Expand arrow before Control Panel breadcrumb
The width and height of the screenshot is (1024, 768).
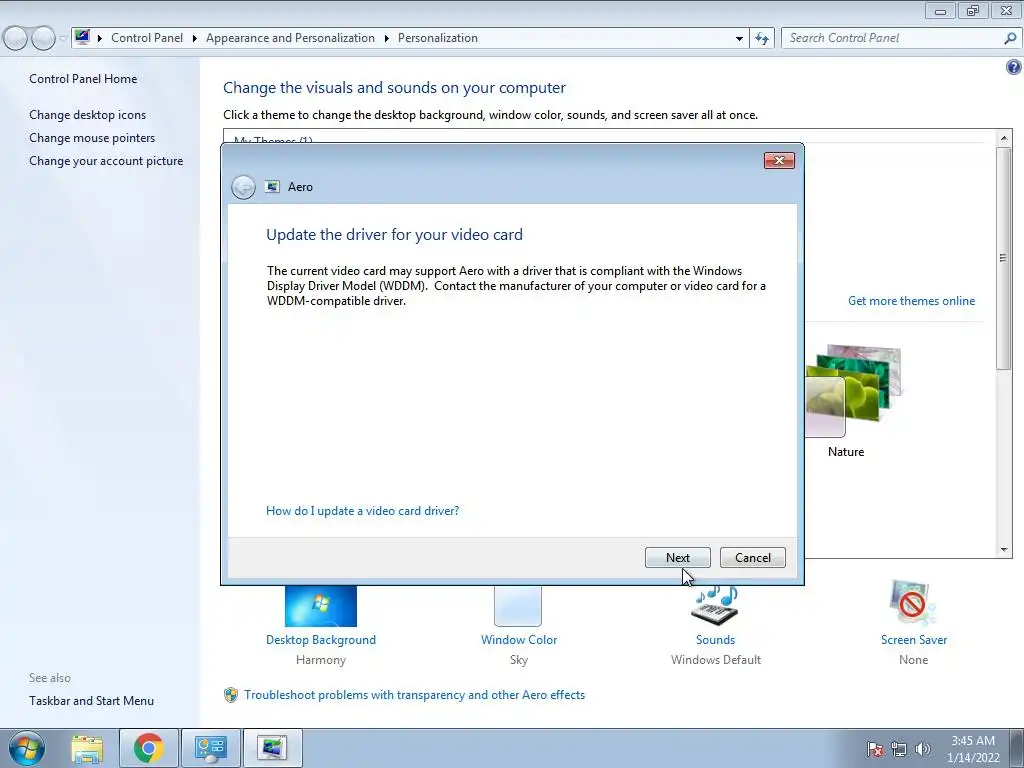[100, 39]
